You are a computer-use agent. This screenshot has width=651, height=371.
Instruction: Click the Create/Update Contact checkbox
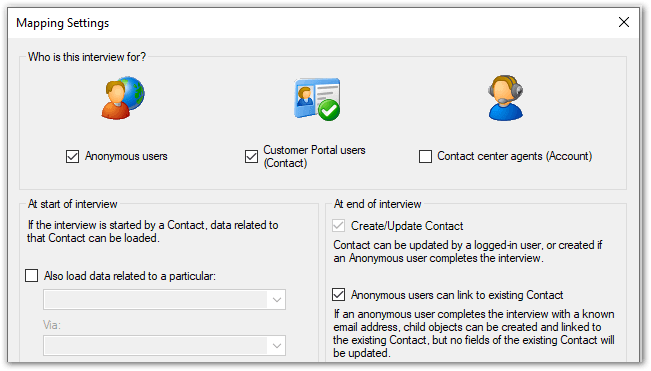(338, 226)
